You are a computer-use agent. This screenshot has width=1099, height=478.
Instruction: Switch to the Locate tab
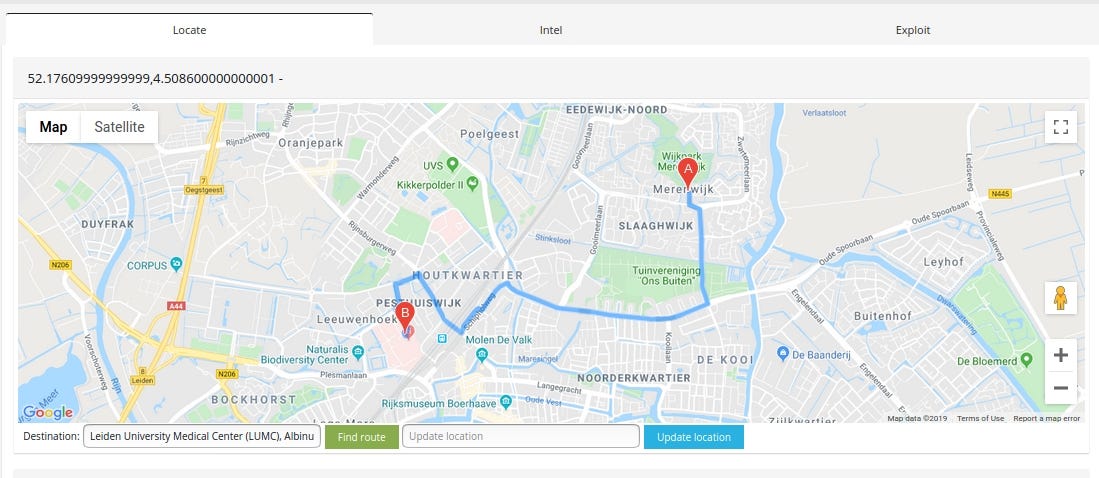pos(189,30)
